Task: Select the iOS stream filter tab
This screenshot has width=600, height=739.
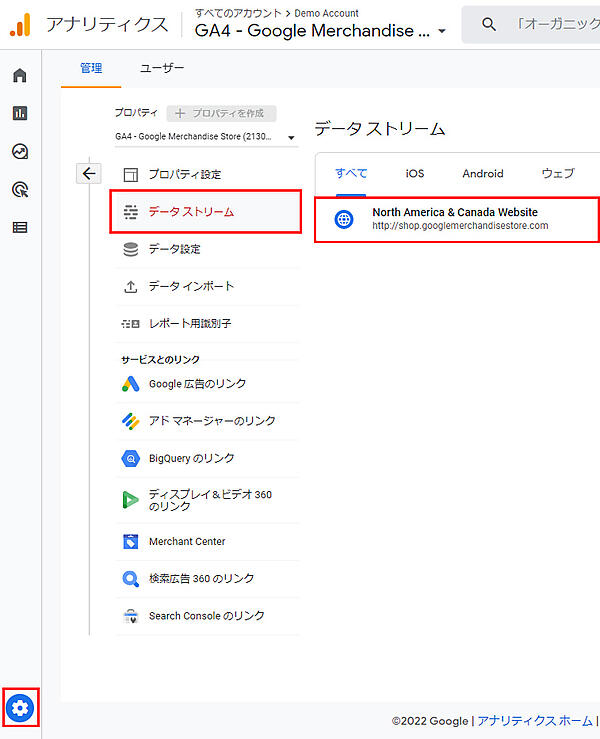Action: click(414, 173)
